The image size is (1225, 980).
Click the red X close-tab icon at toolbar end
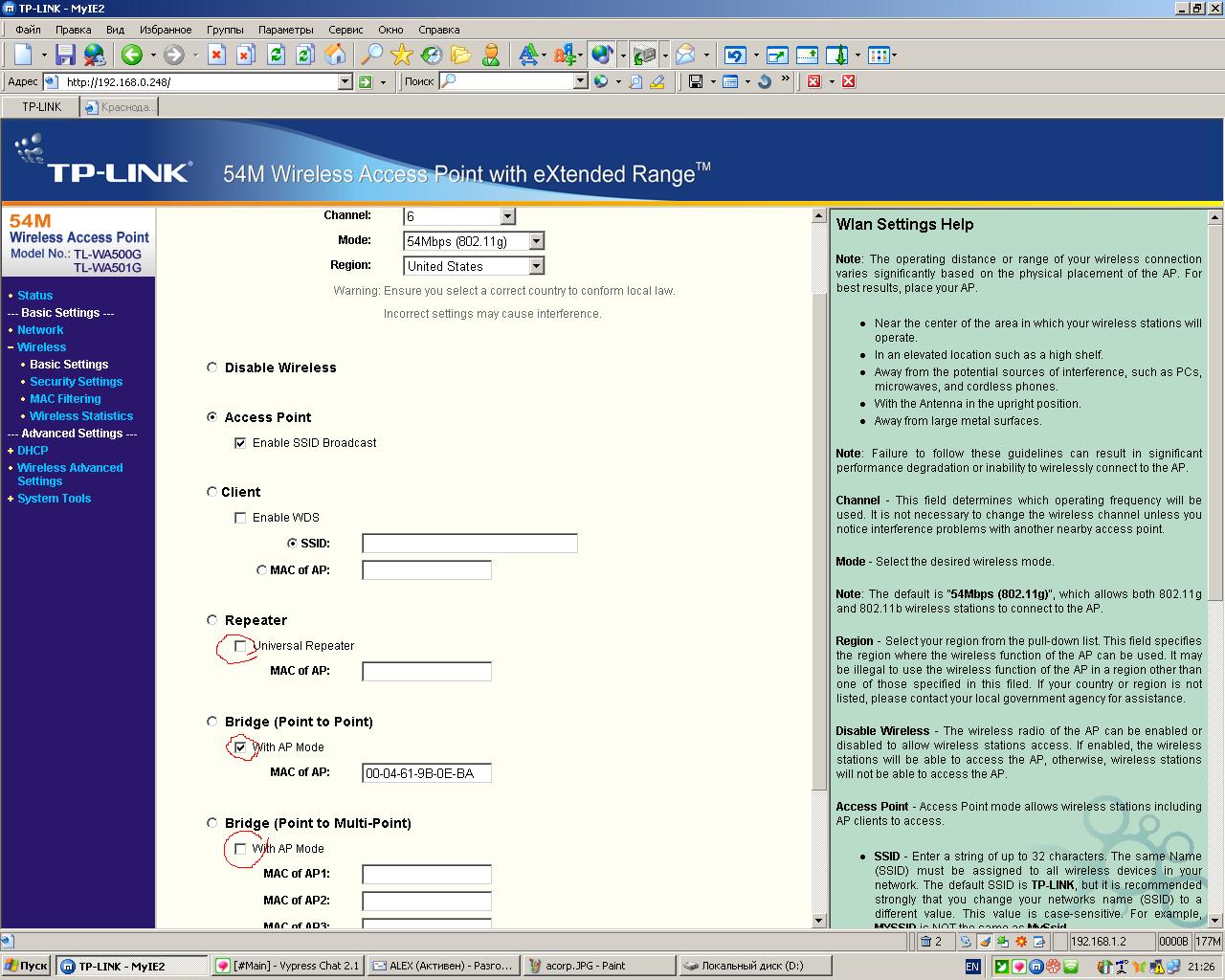point(848,82)
